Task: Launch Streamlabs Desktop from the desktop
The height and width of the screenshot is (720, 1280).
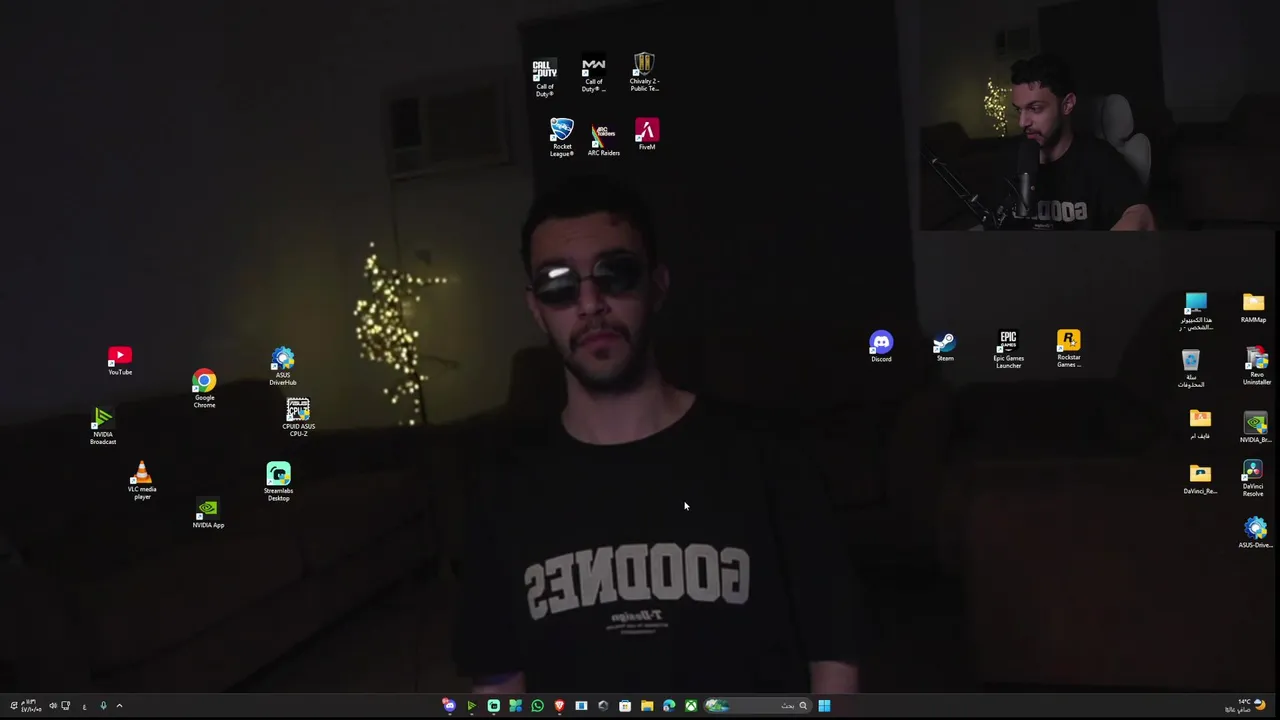Action: [x=278, y=482]
